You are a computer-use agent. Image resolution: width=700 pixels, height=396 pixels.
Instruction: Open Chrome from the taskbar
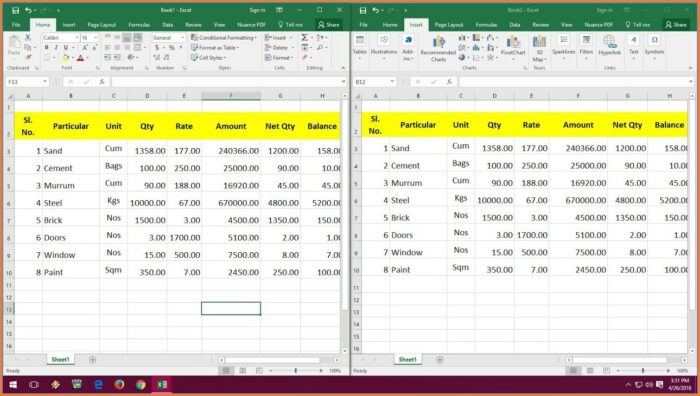coord(141,384)
